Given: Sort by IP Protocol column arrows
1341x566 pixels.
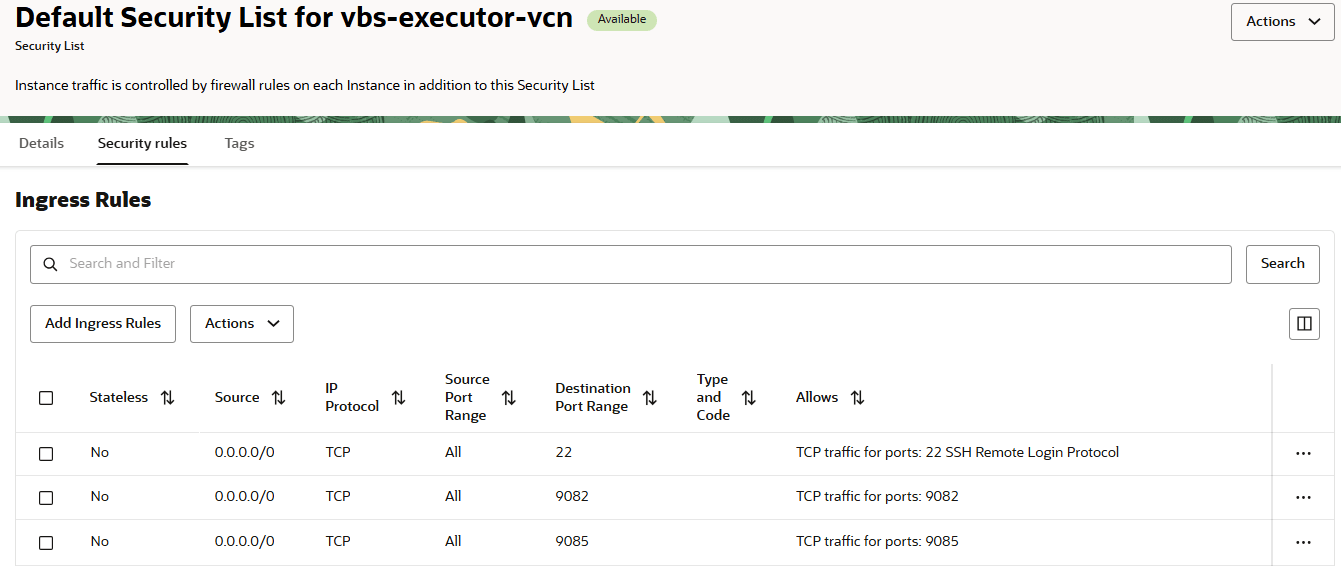Looking at the screenshot, I should click(x=398, y=398).
